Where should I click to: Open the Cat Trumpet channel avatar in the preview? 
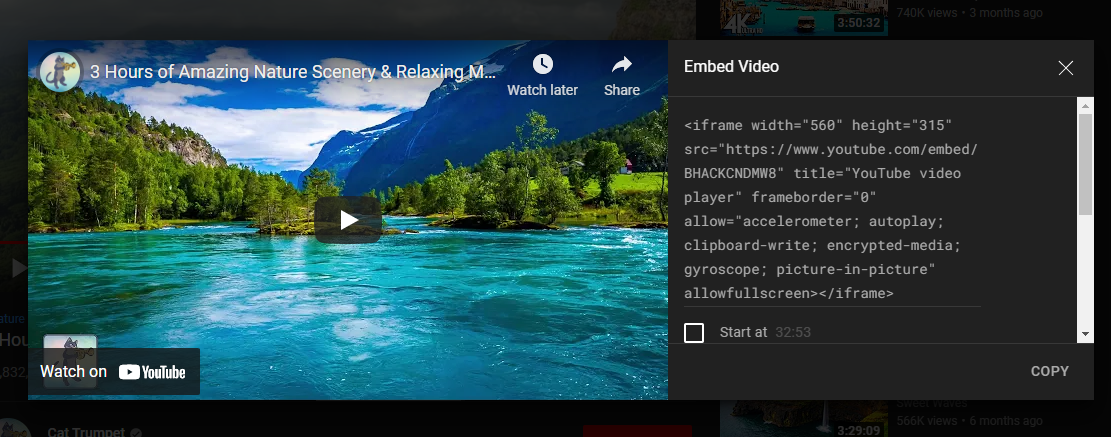[x=60, y=72]
